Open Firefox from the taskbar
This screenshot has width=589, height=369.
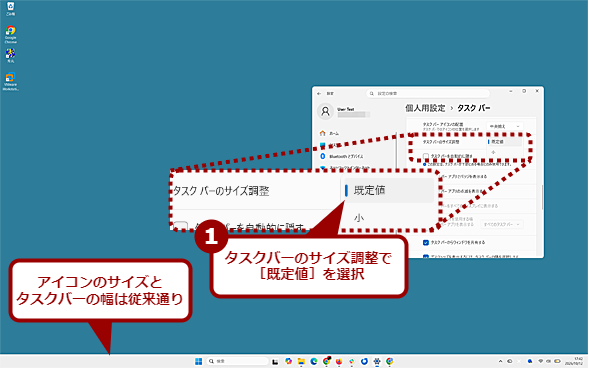339,361
